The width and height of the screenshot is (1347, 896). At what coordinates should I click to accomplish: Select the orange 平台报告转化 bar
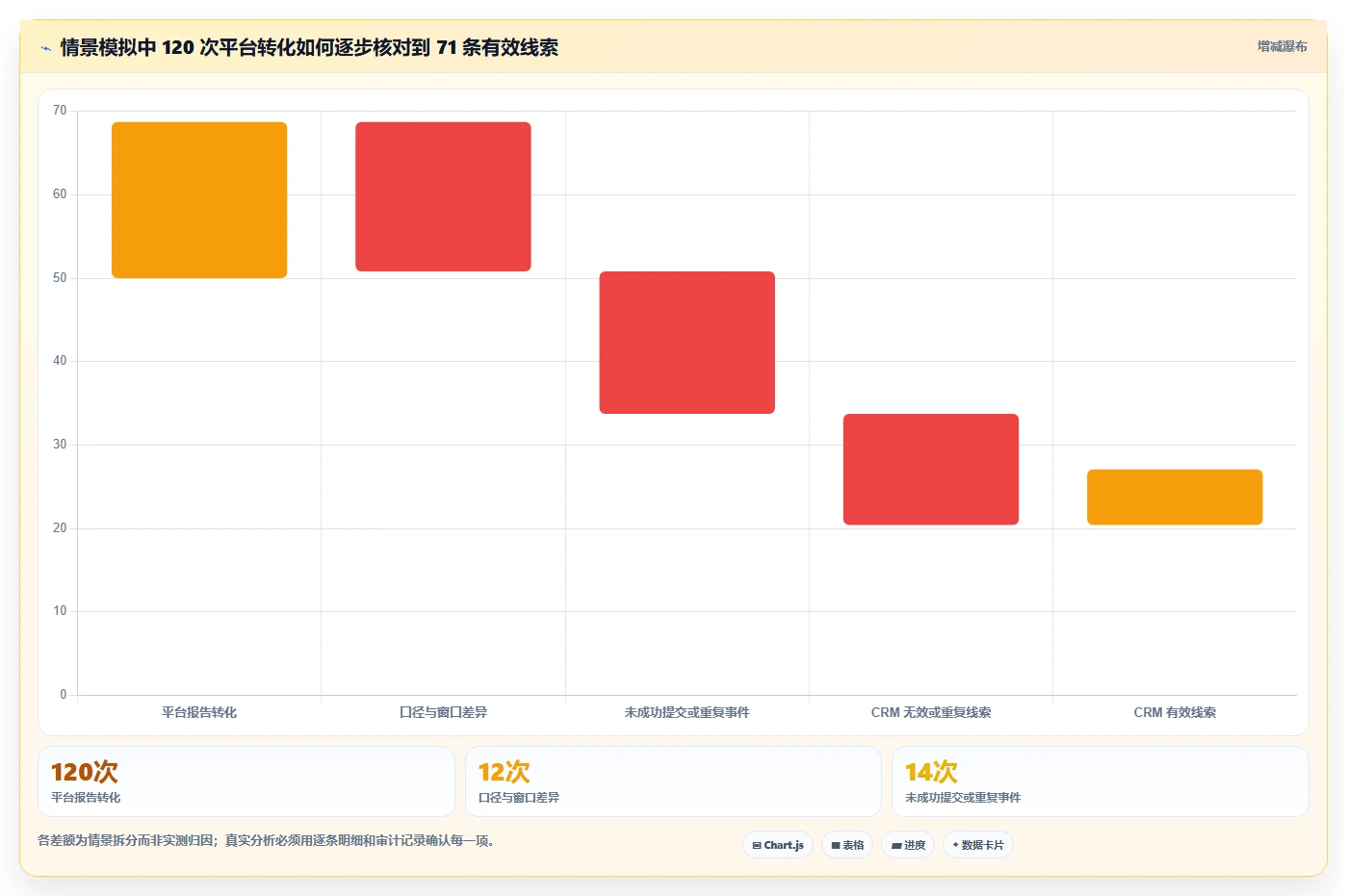[x=199, y=200]
